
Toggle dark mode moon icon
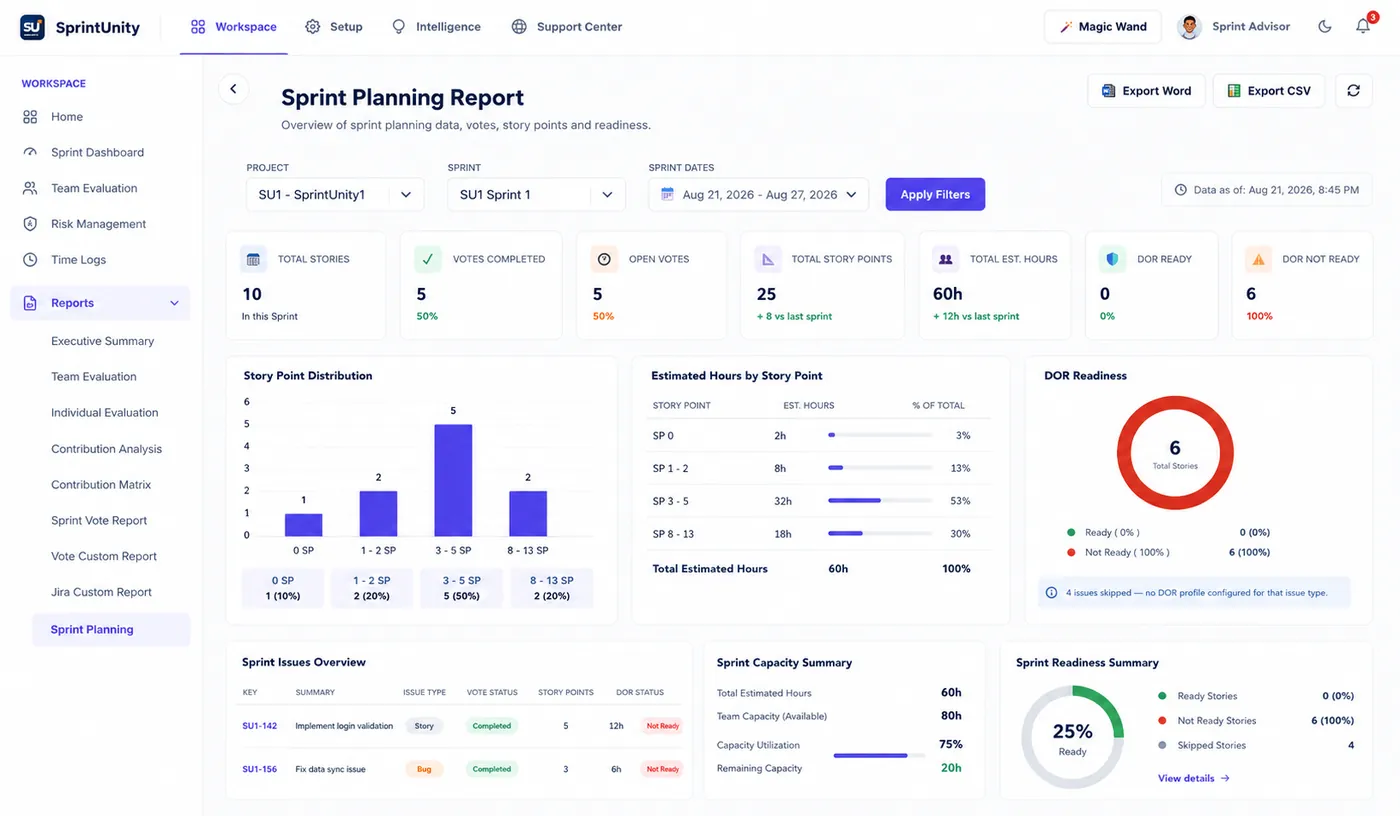click(1325, 27)
